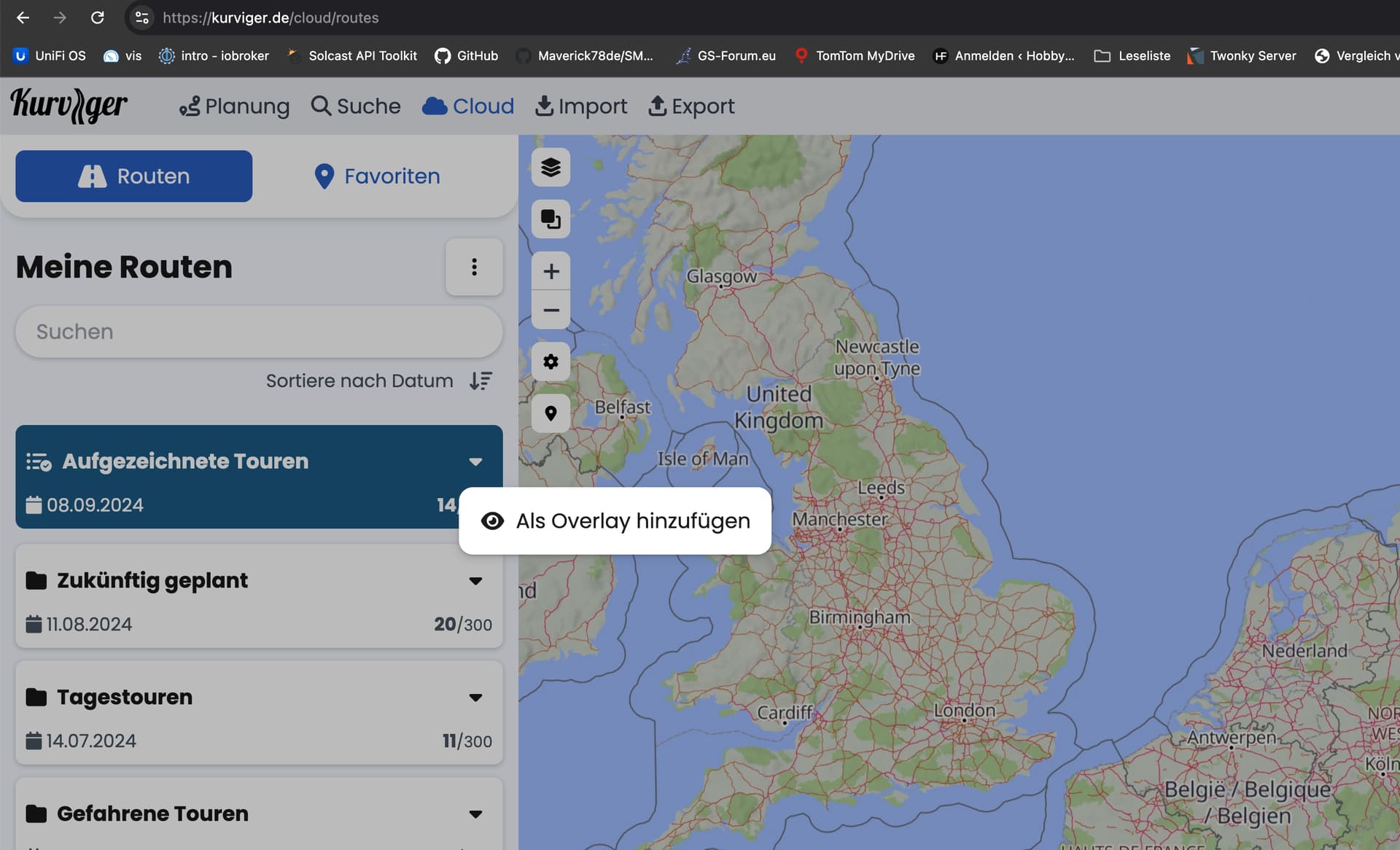Click list icon of Aufgezeichnete Touren

[39, 461]
